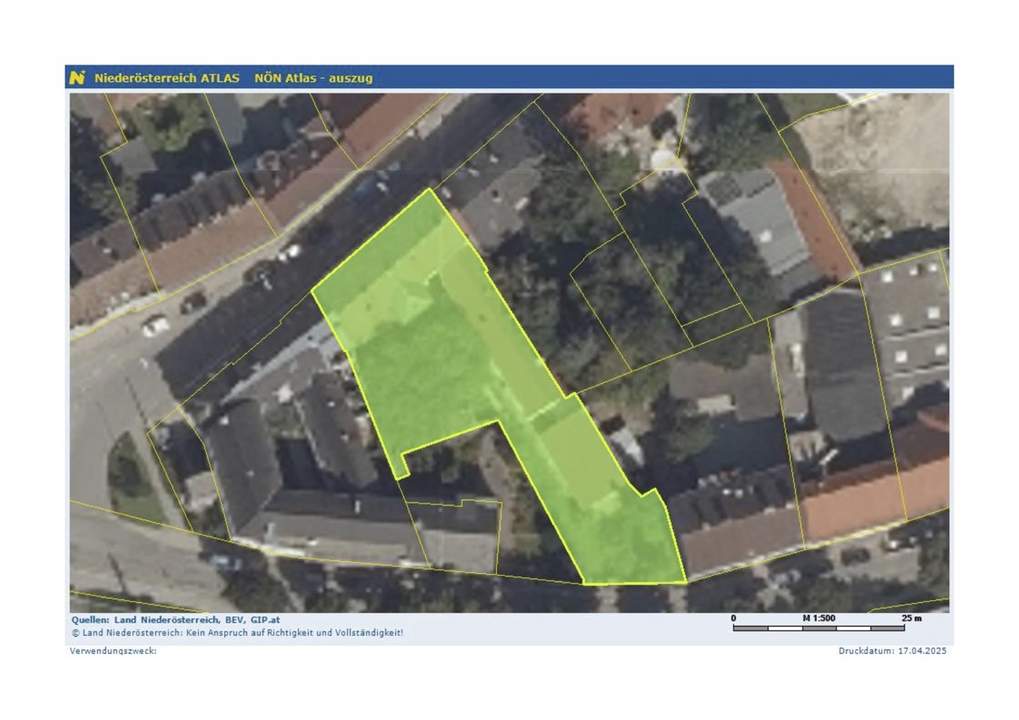1019x720 pixels.
Task: Select the NÖN Atlas - auszug header tab
Action: (x=315, y=76)
